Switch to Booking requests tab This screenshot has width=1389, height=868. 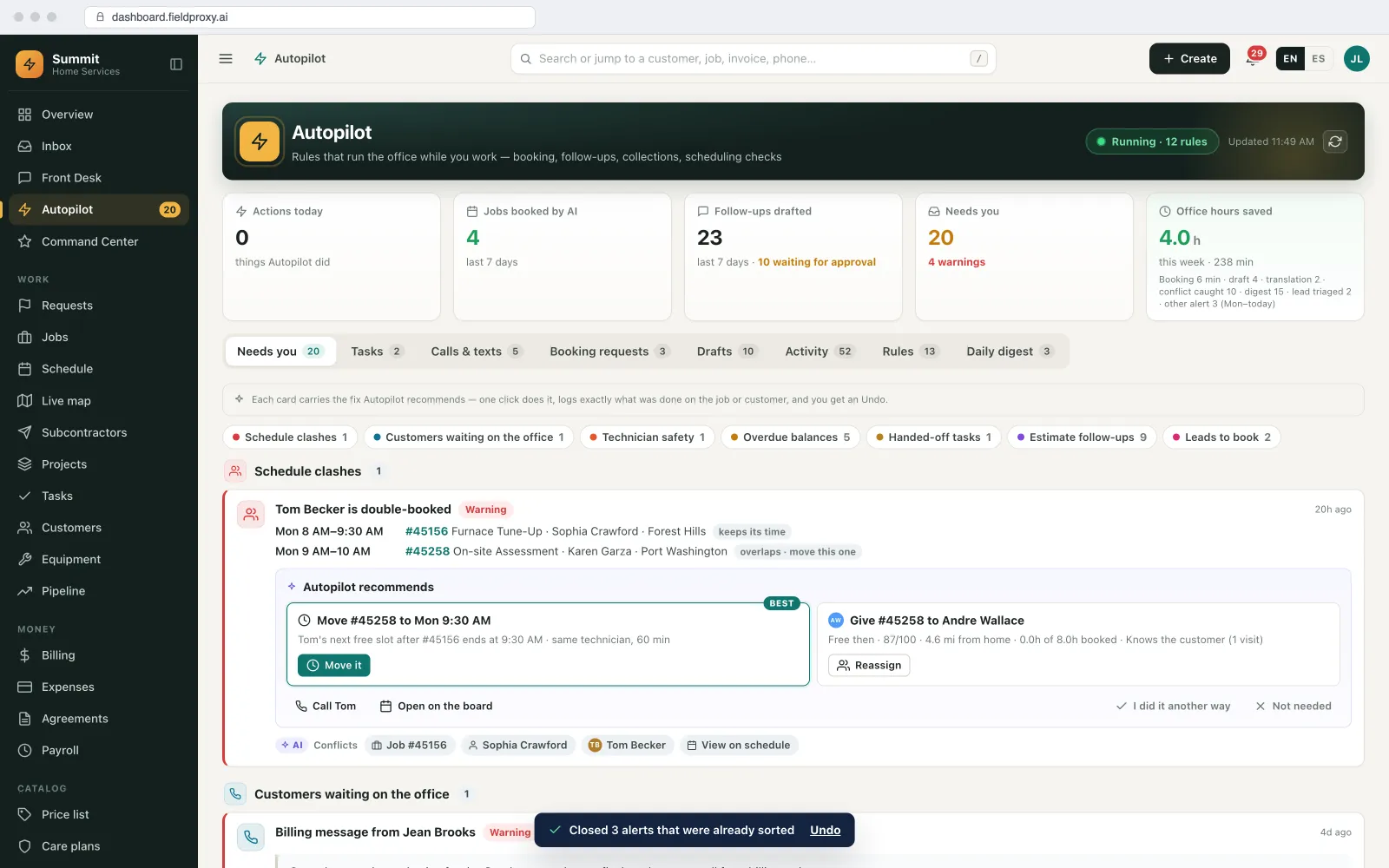point(609,352)
